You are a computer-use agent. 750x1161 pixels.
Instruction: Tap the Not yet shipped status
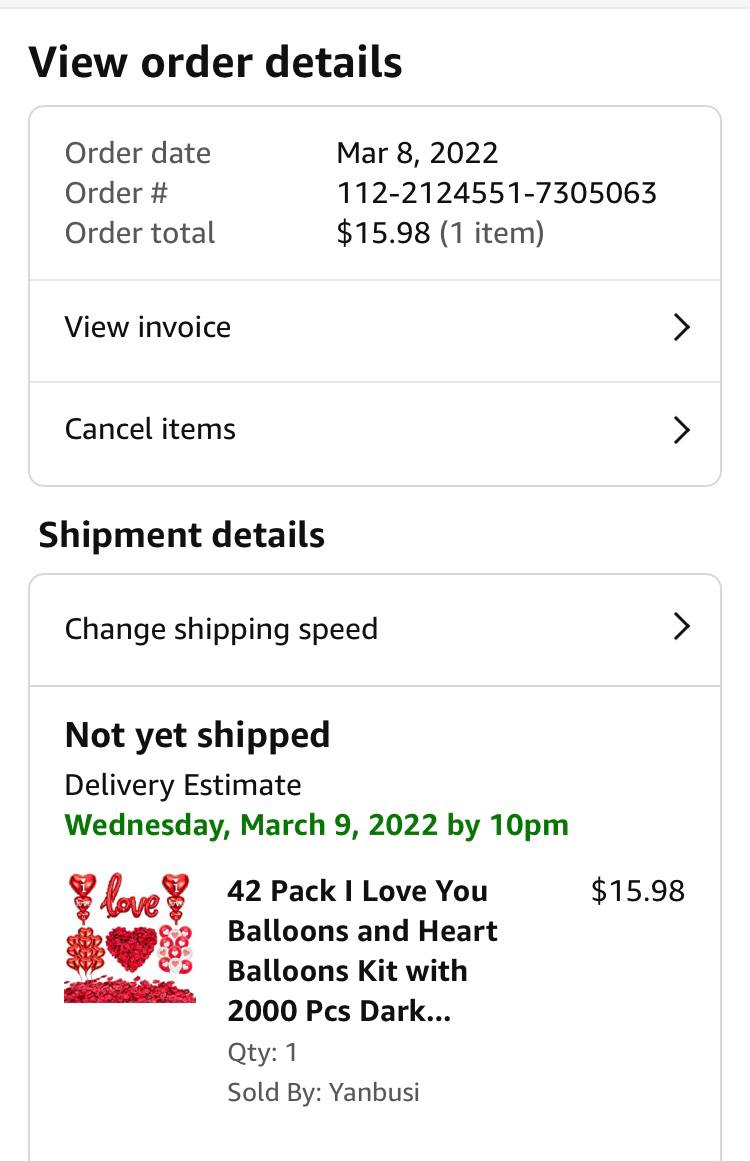[197, 735]
